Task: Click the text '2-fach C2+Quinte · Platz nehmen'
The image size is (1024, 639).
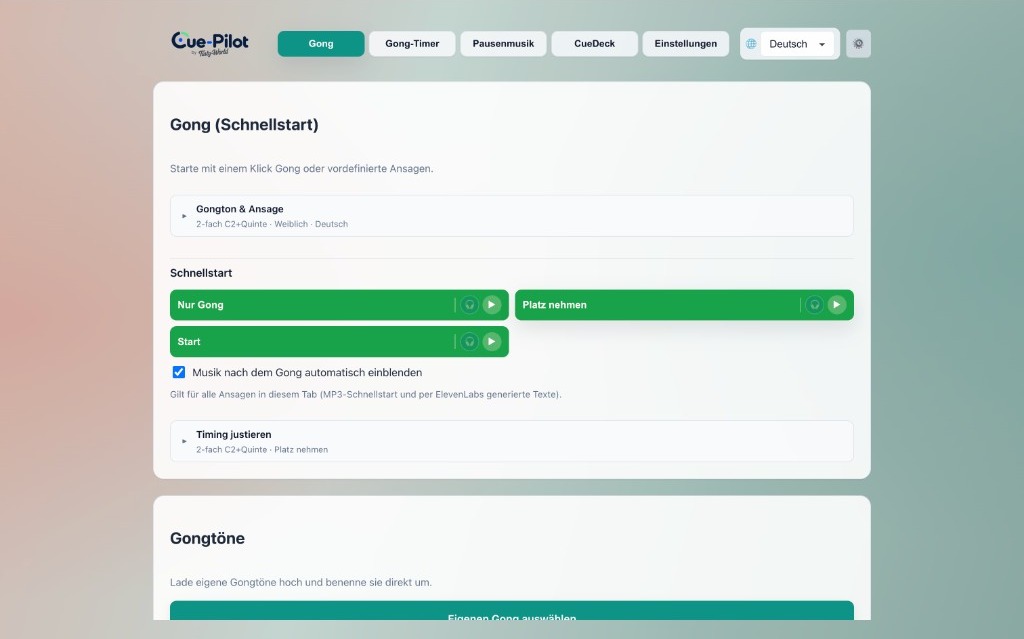Action: [262, 450]
